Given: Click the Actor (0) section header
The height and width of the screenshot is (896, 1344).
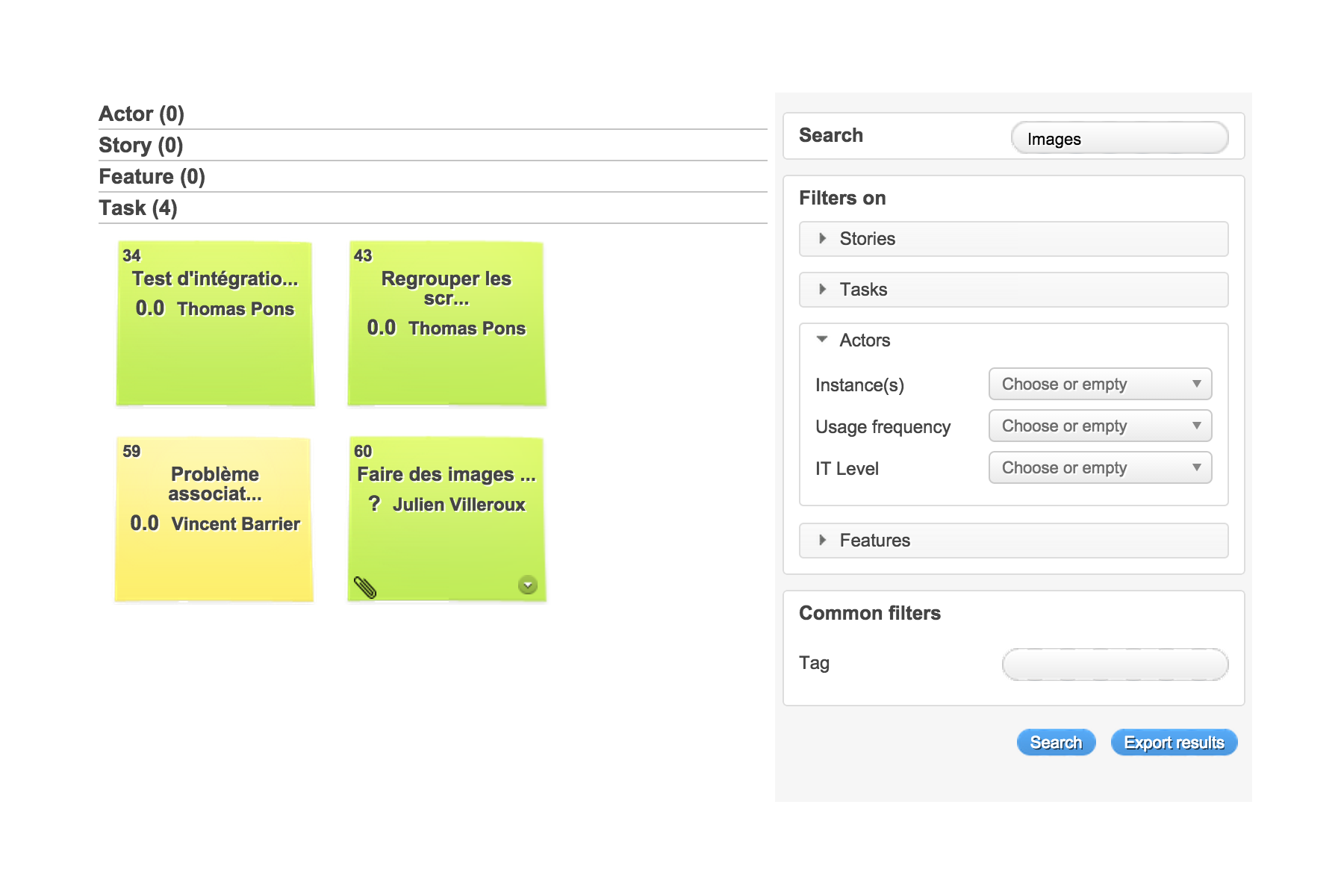Looking at the screenshot, I should (x=141, y=113).
